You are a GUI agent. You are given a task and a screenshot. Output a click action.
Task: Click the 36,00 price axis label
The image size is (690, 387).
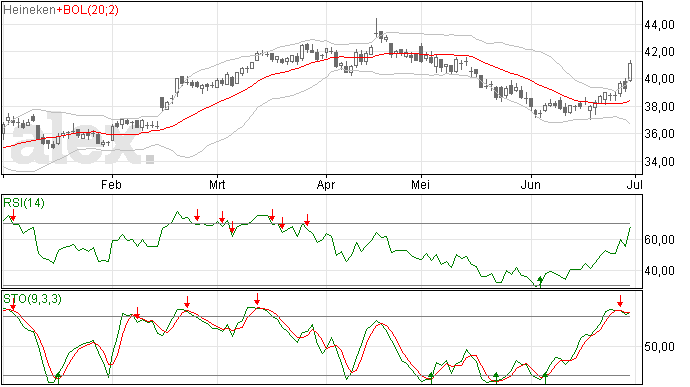[x=660, y=134]
